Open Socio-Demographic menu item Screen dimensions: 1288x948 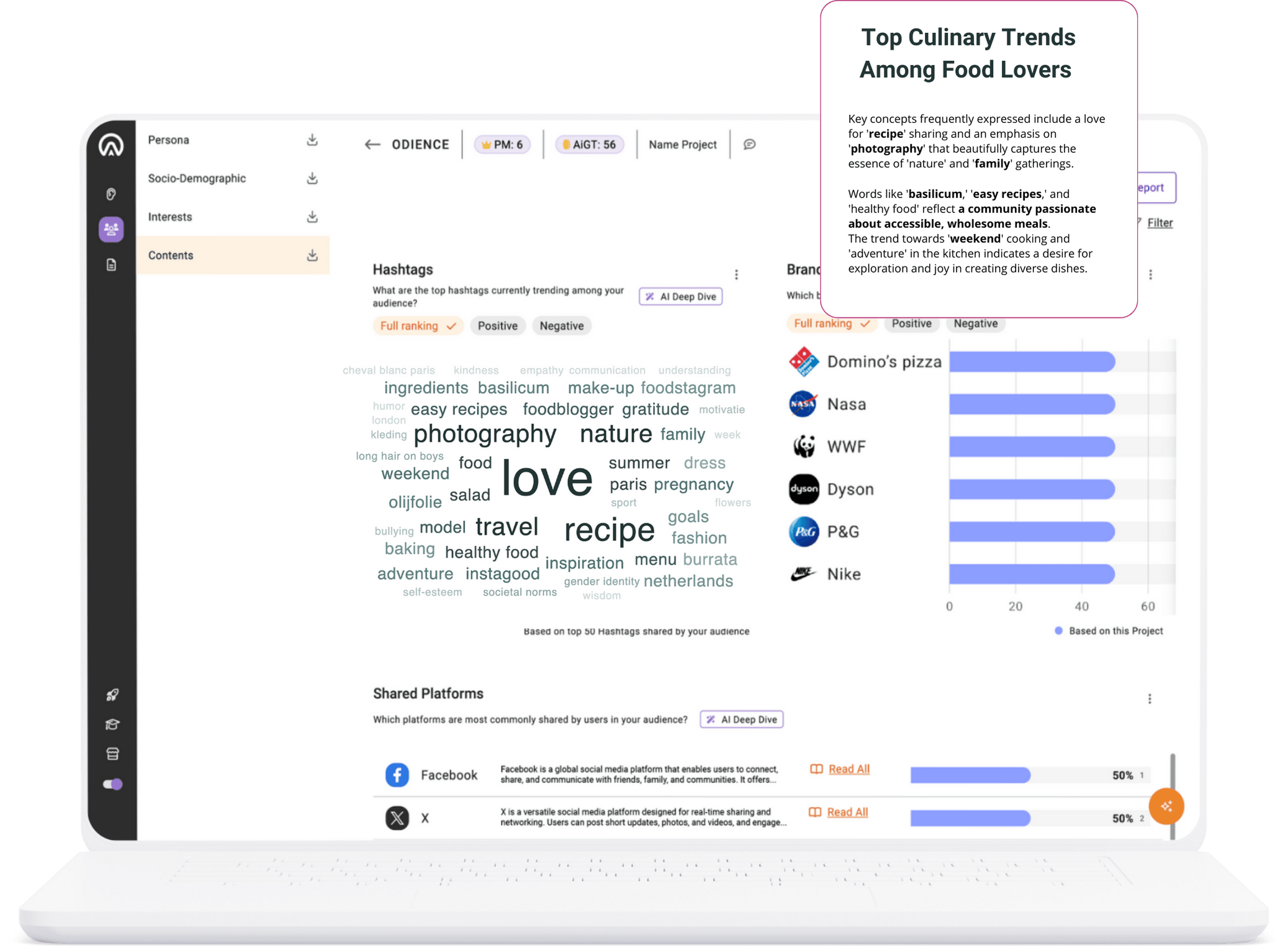pyautogui.click(x=197, y=178)
